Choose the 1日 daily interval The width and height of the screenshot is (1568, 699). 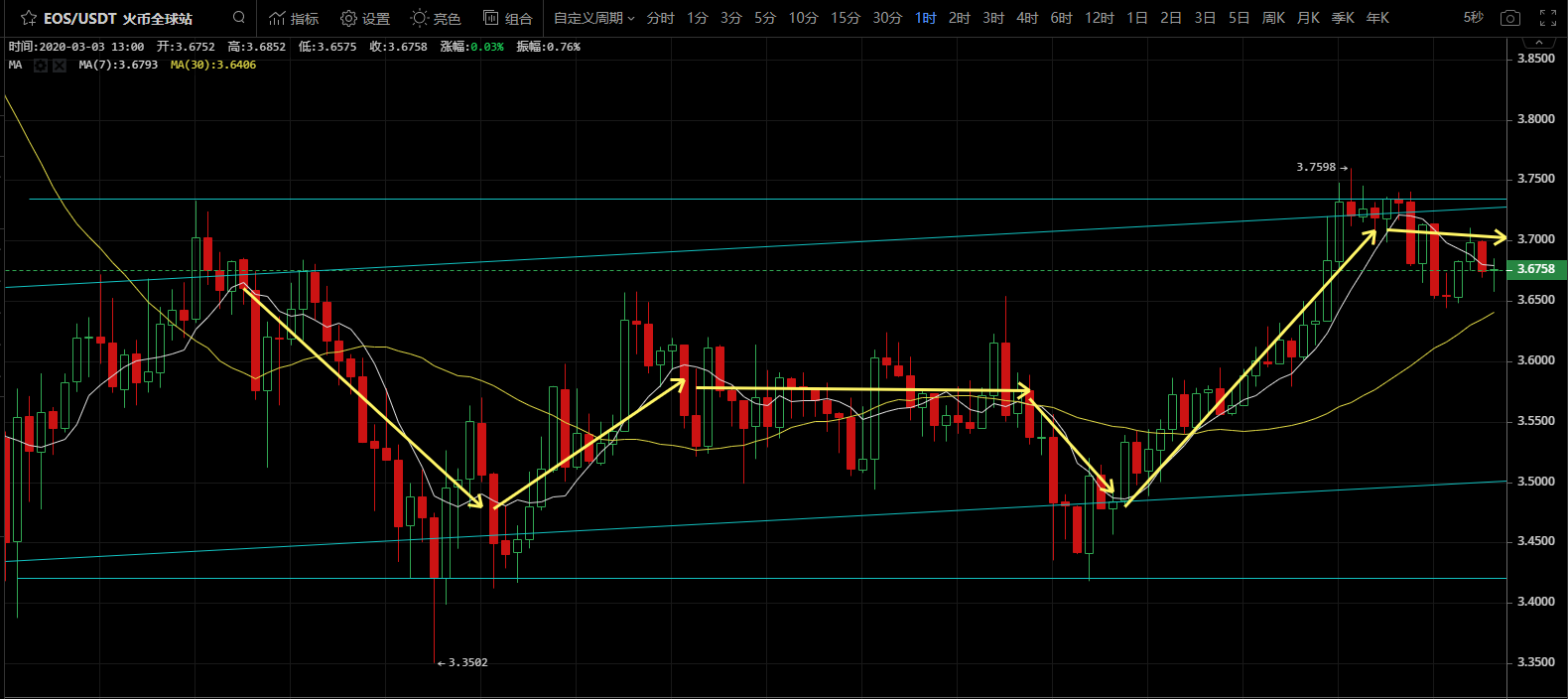(x=1137, y=18)
